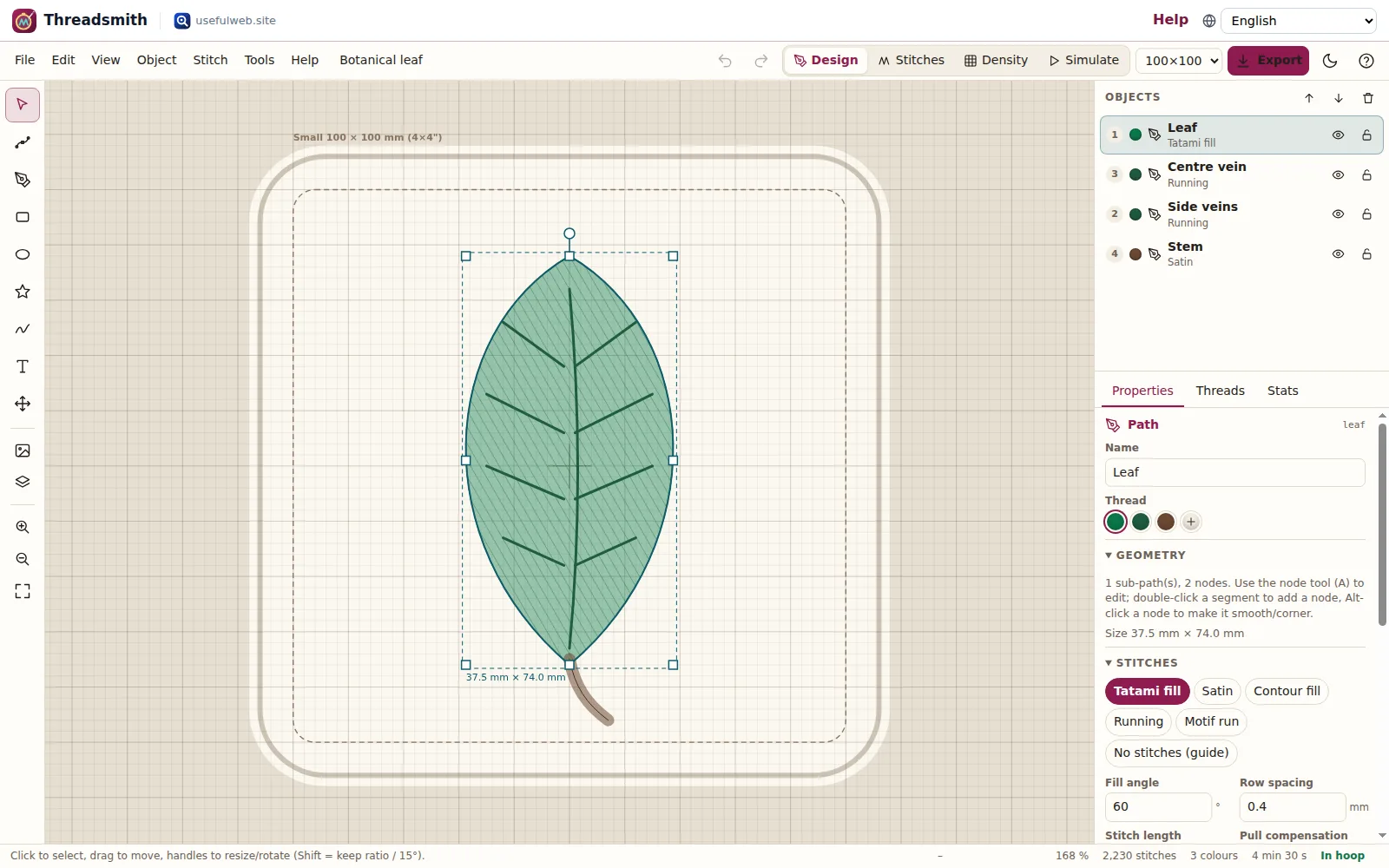Click the Row spacing field
The height and width of the screenshot is (868, 1389).
click(x=1293, y=806)
